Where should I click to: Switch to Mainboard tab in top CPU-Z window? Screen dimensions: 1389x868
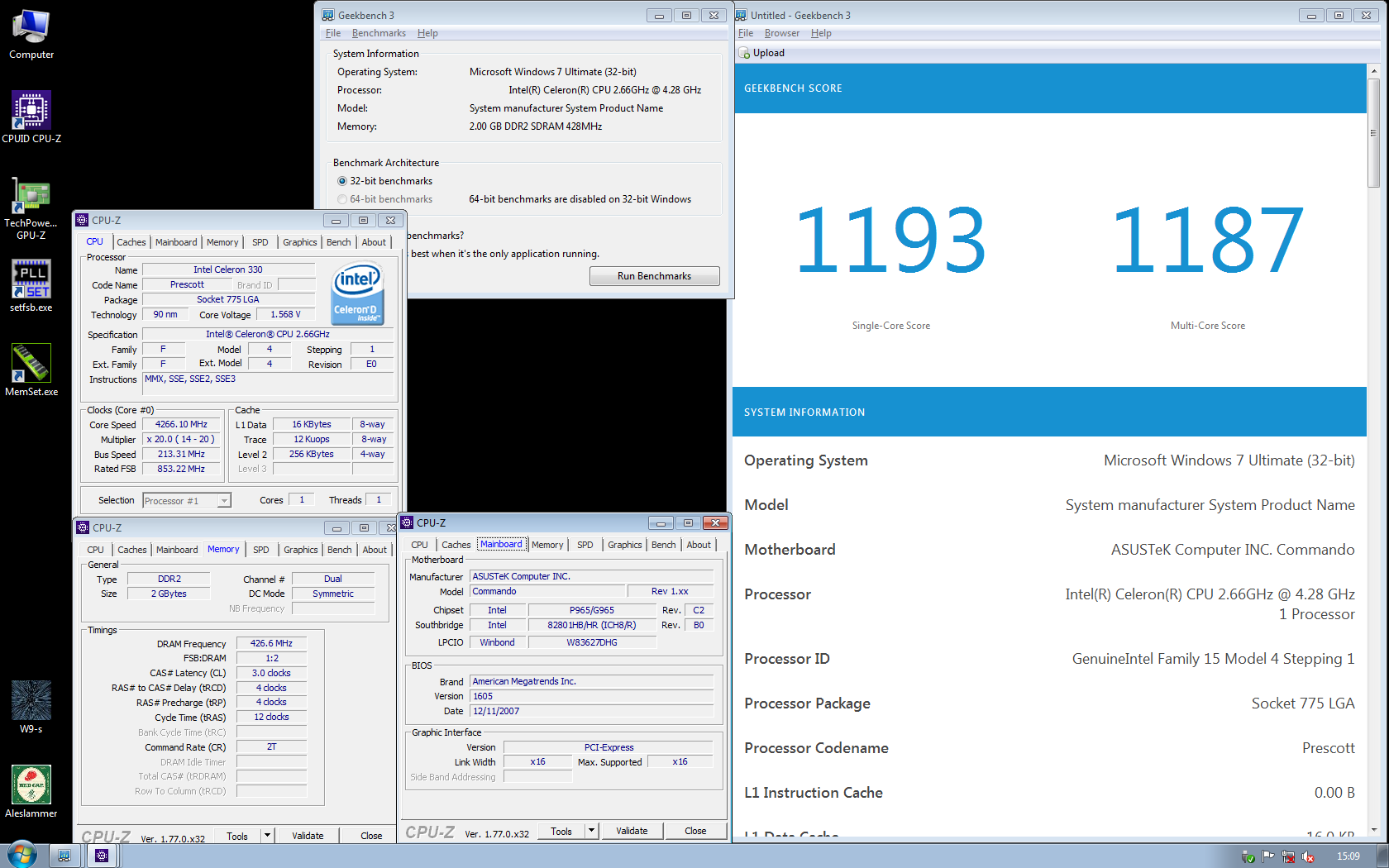coord(176,242)
